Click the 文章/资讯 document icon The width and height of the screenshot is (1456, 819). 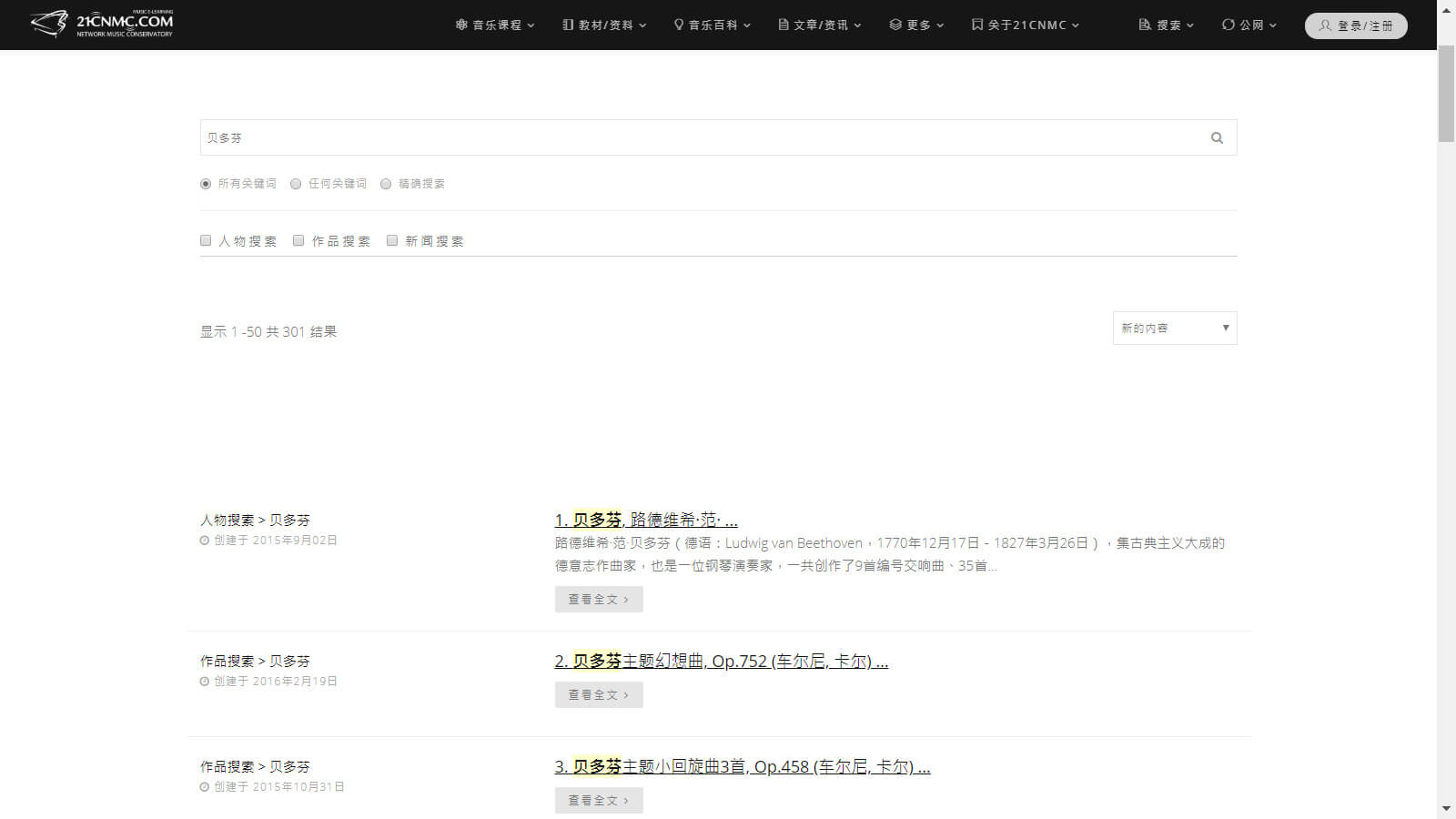(x=784, y=25)
